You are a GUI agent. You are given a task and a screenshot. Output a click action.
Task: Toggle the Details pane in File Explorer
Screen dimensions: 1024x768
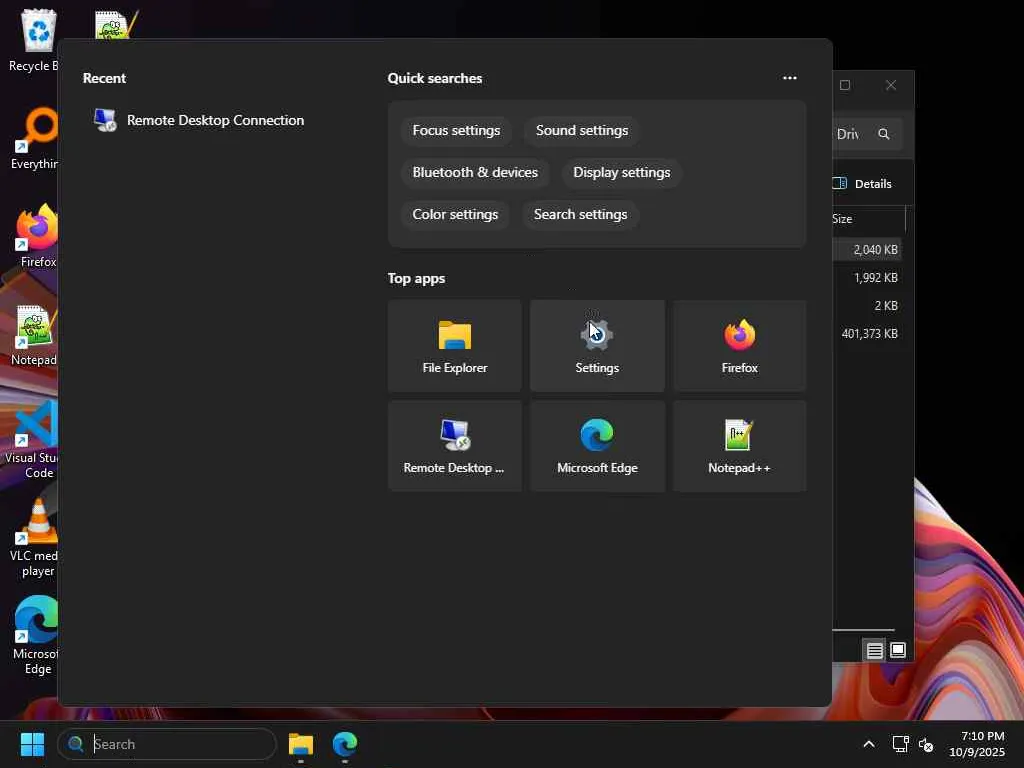click(x=863, y=184)
